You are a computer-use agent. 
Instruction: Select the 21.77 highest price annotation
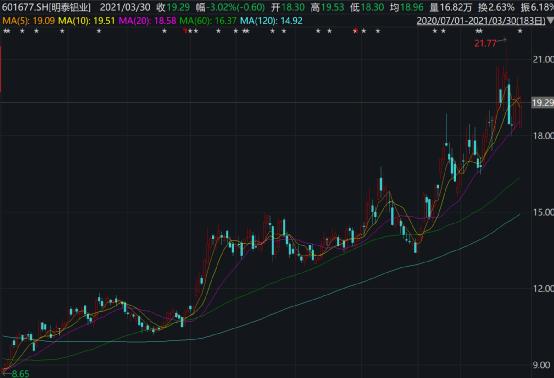[x=485, y=43]
